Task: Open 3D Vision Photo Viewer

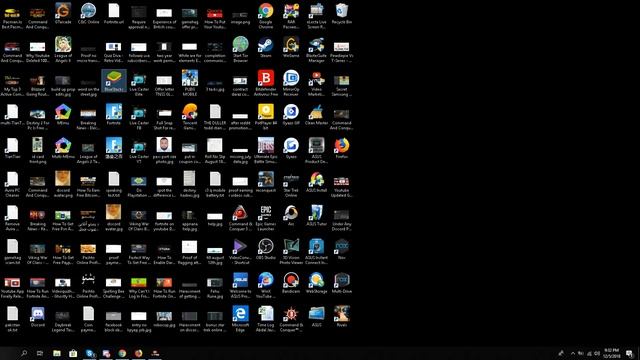Action: click(x=291, y=252)
